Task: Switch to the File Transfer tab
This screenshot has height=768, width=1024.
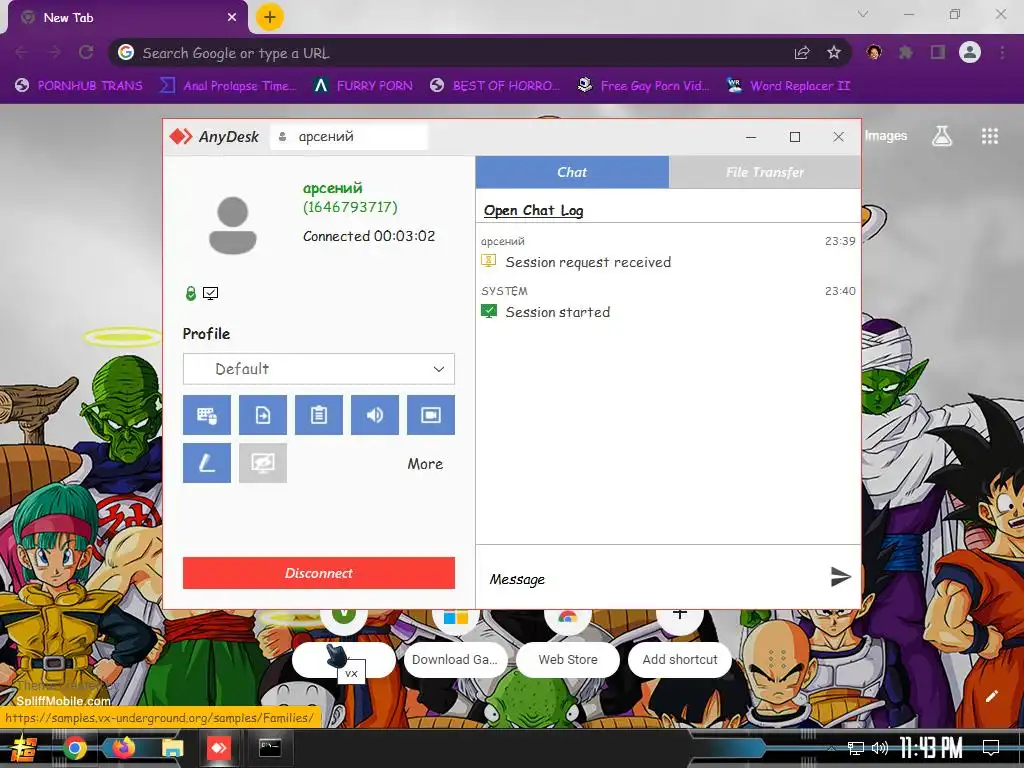Action: [765, 172]
